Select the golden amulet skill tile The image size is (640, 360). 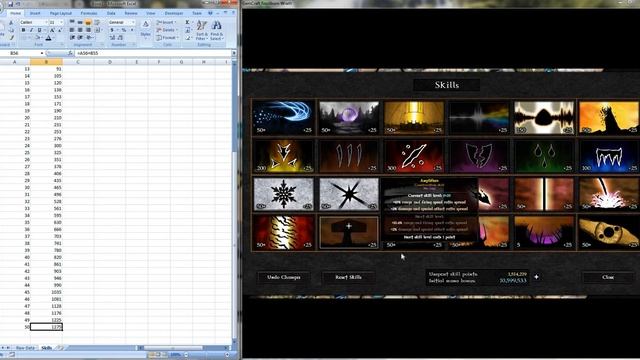609,232
